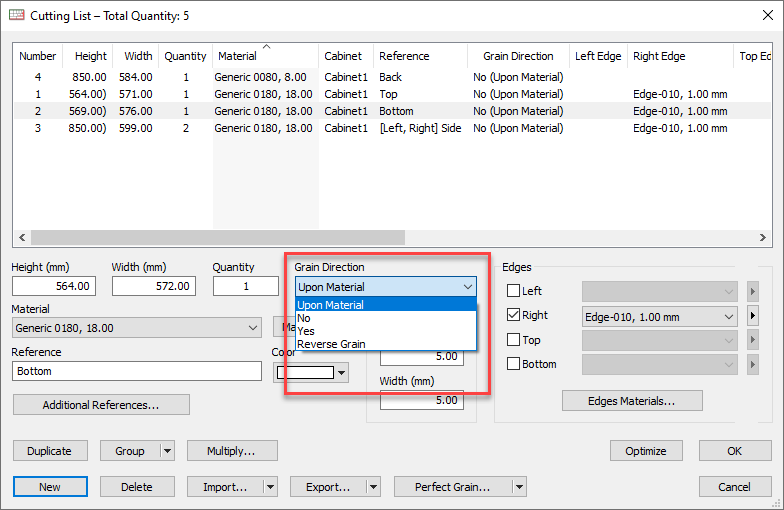Viewport: 784px width, 510px height.
Task: Sort by the Right Edge column header
Action: [x=680, y=56]
